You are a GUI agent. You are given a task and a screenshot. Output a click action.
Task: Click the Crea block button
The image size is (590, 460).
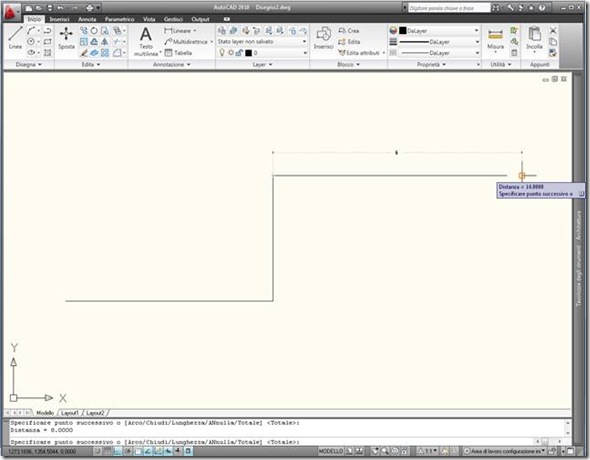tap(349, 31)
